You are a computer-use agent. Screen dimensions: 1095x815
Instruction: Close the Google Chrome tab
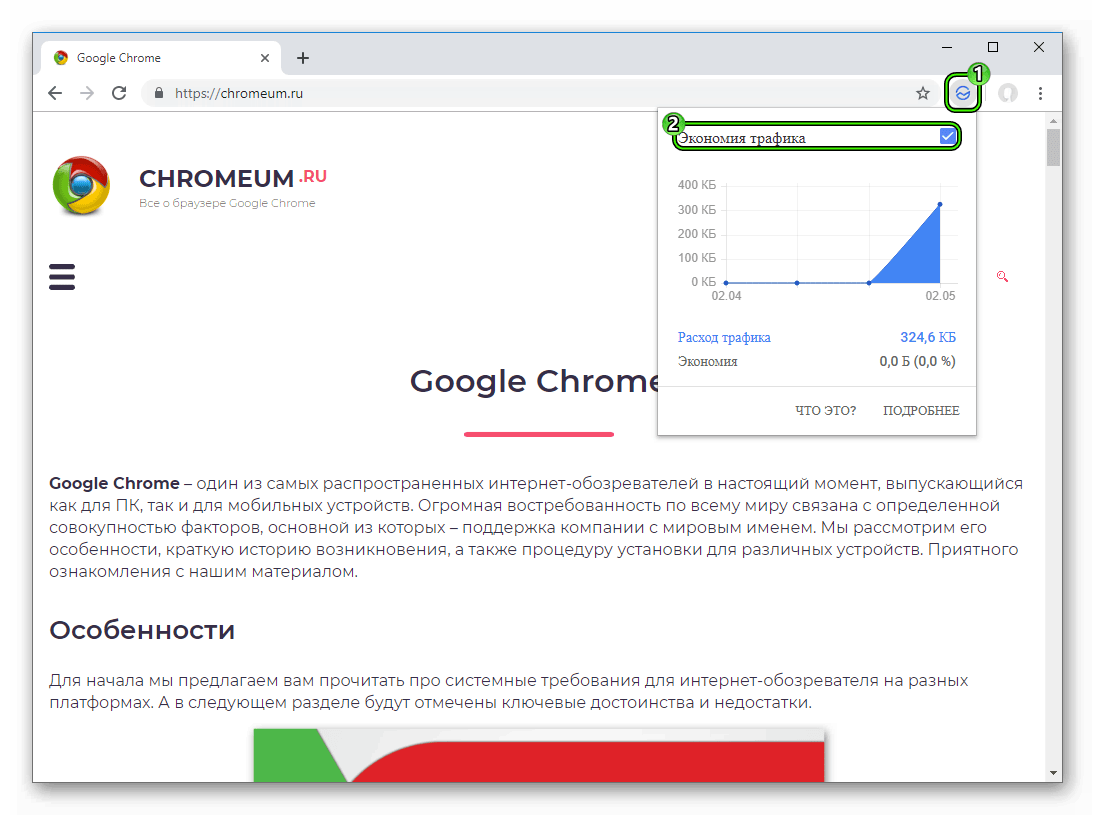coord(265,58)
